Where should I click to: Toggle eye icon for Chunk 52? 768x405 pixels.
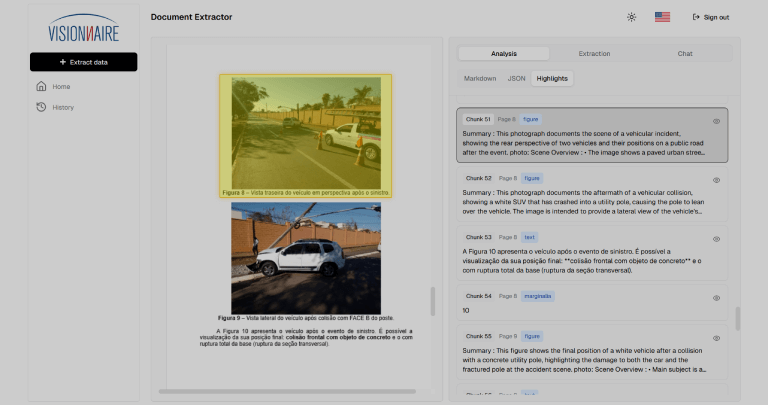[717, 180]
